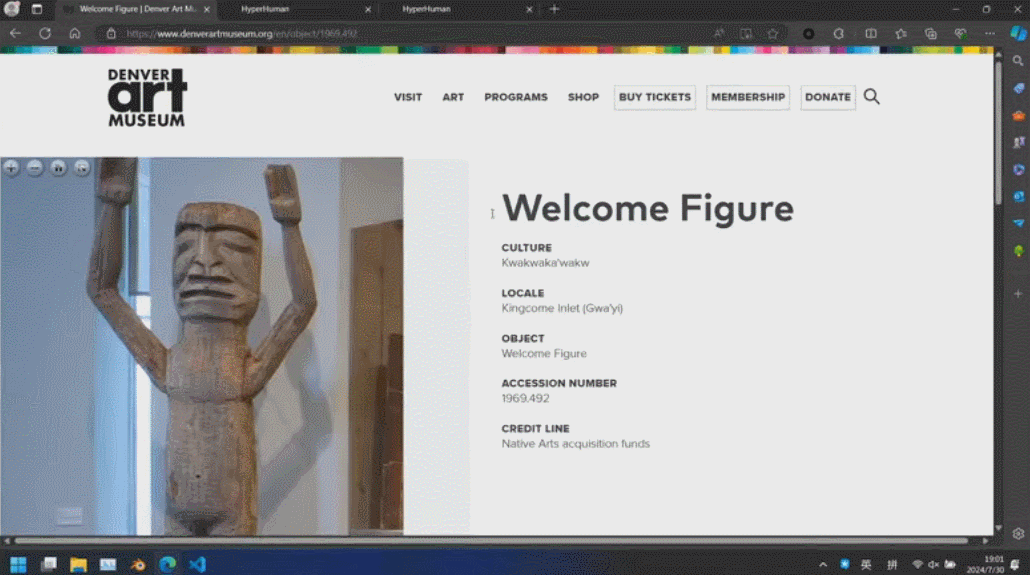Toggle full page view of the artwork image

coord(81,168)
